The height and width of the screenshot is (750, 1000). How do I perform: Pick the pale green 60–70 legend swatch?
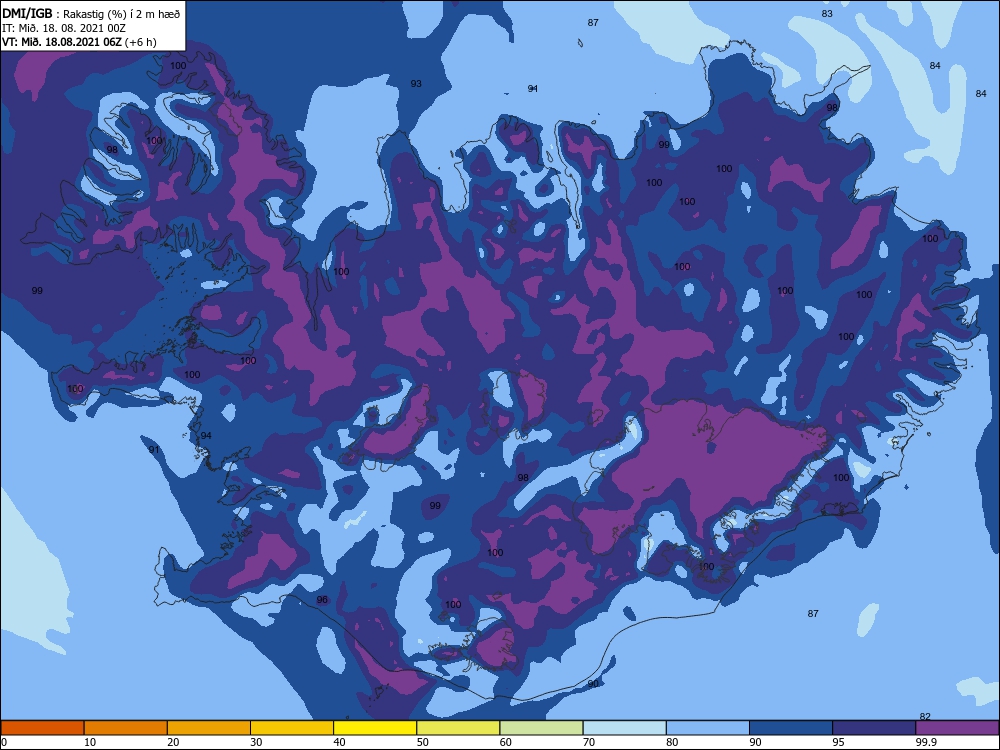point(541,728)
